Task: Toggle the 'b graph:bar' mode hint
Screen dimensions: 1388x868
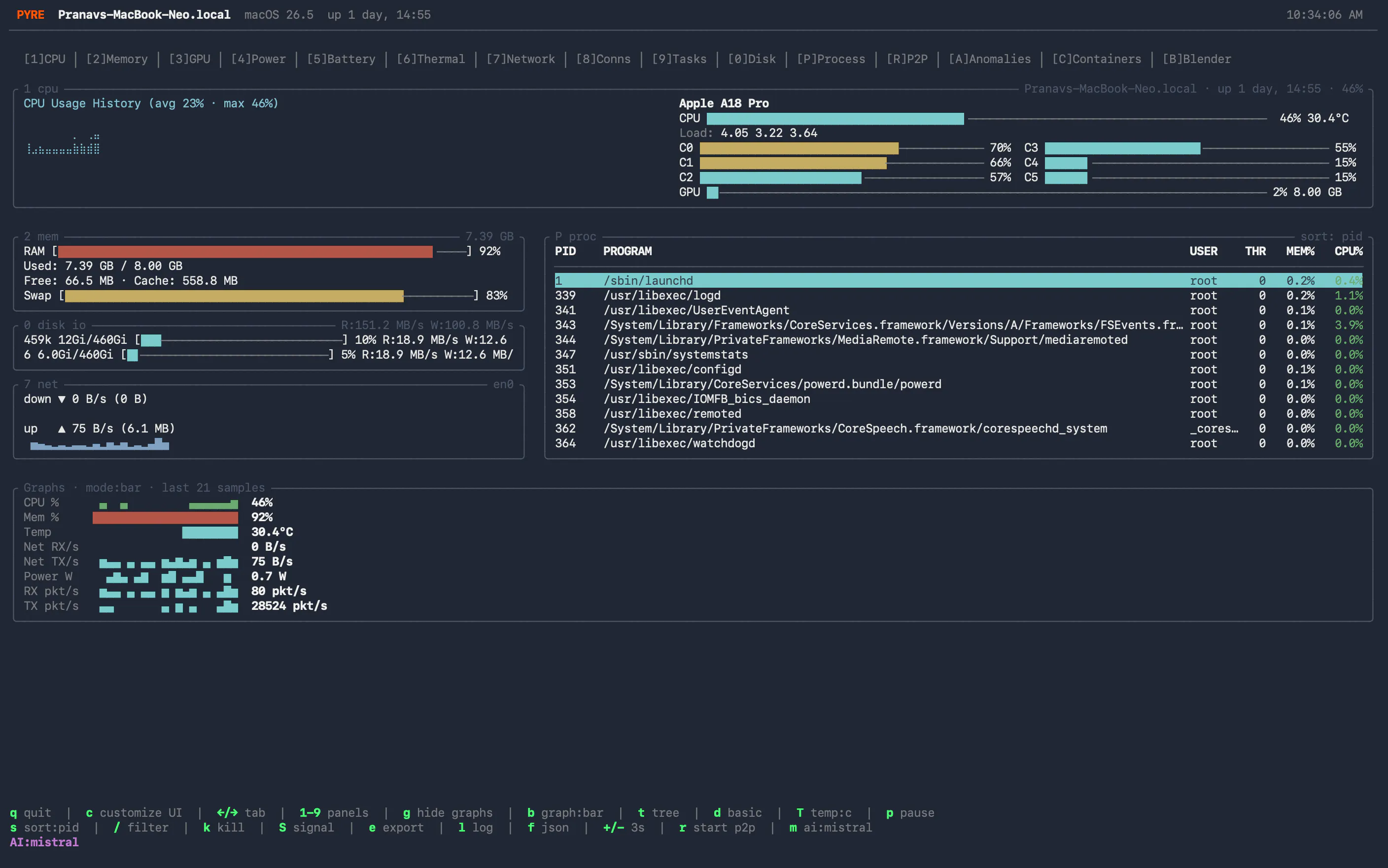Action: pos(566,813)
